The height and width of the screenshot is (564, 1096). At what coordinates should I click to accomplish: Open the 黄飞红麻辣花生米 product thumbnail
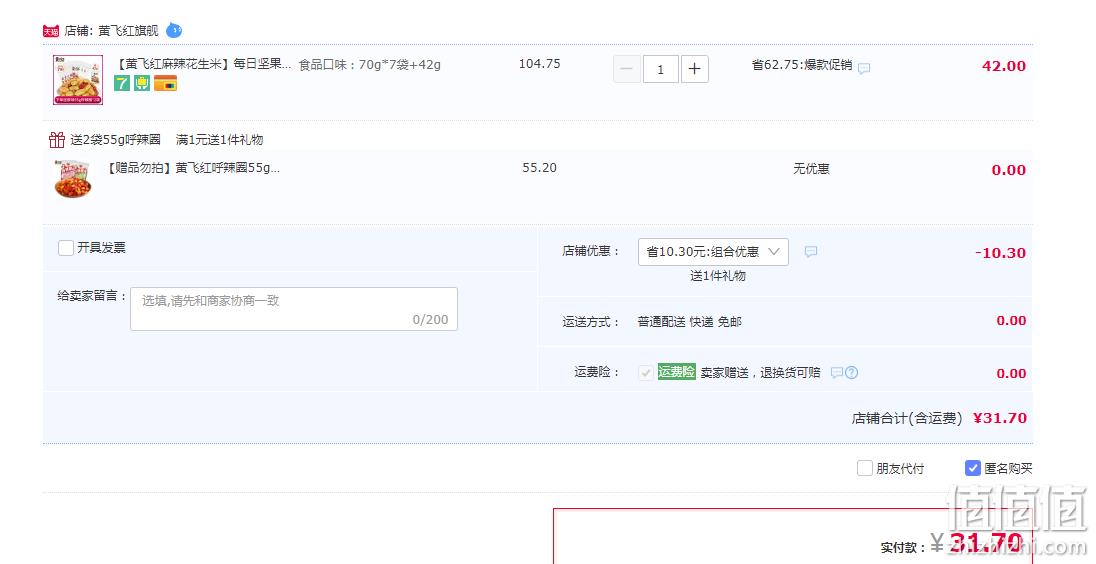[78, 80]
